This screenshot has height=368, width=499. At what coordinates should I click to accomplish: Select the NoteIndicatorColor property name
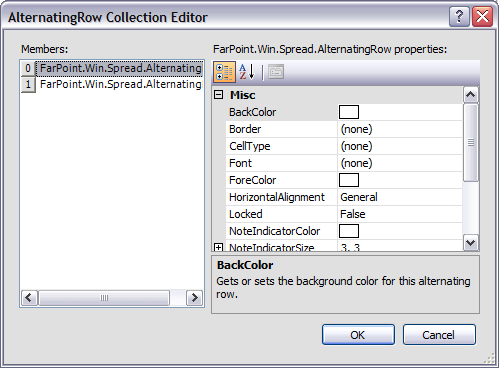[x=274, y=231]
